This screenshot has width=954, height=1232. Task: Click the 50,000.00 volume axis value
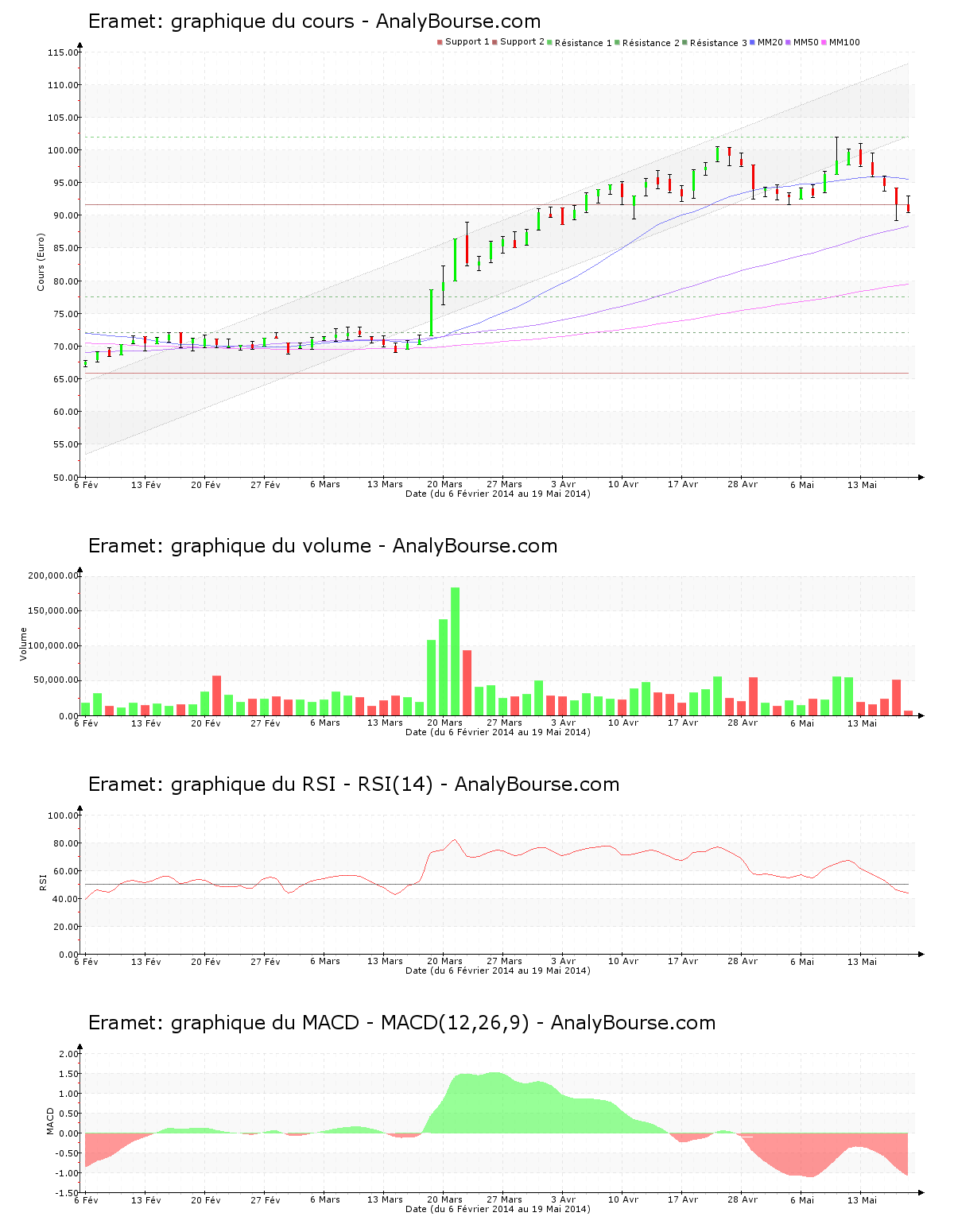point(56,680)
